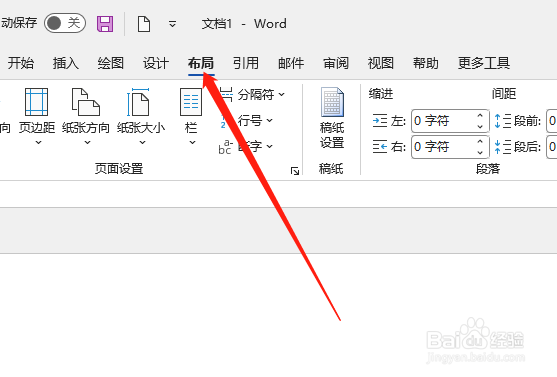Click the New blank document icon
The width and height of the screenshot is (557, 377).
(144, 24)
